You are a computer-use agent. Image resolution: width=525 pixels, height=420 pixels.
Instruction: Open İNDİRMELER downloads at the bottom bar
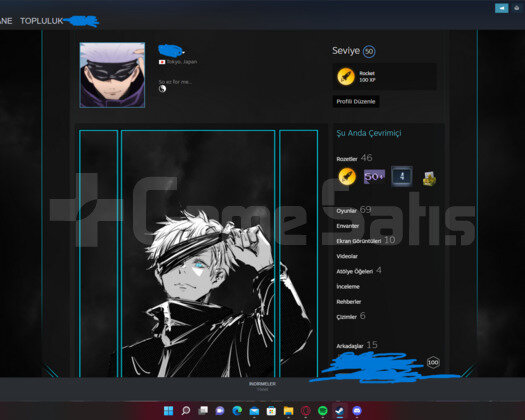point(262,384)
